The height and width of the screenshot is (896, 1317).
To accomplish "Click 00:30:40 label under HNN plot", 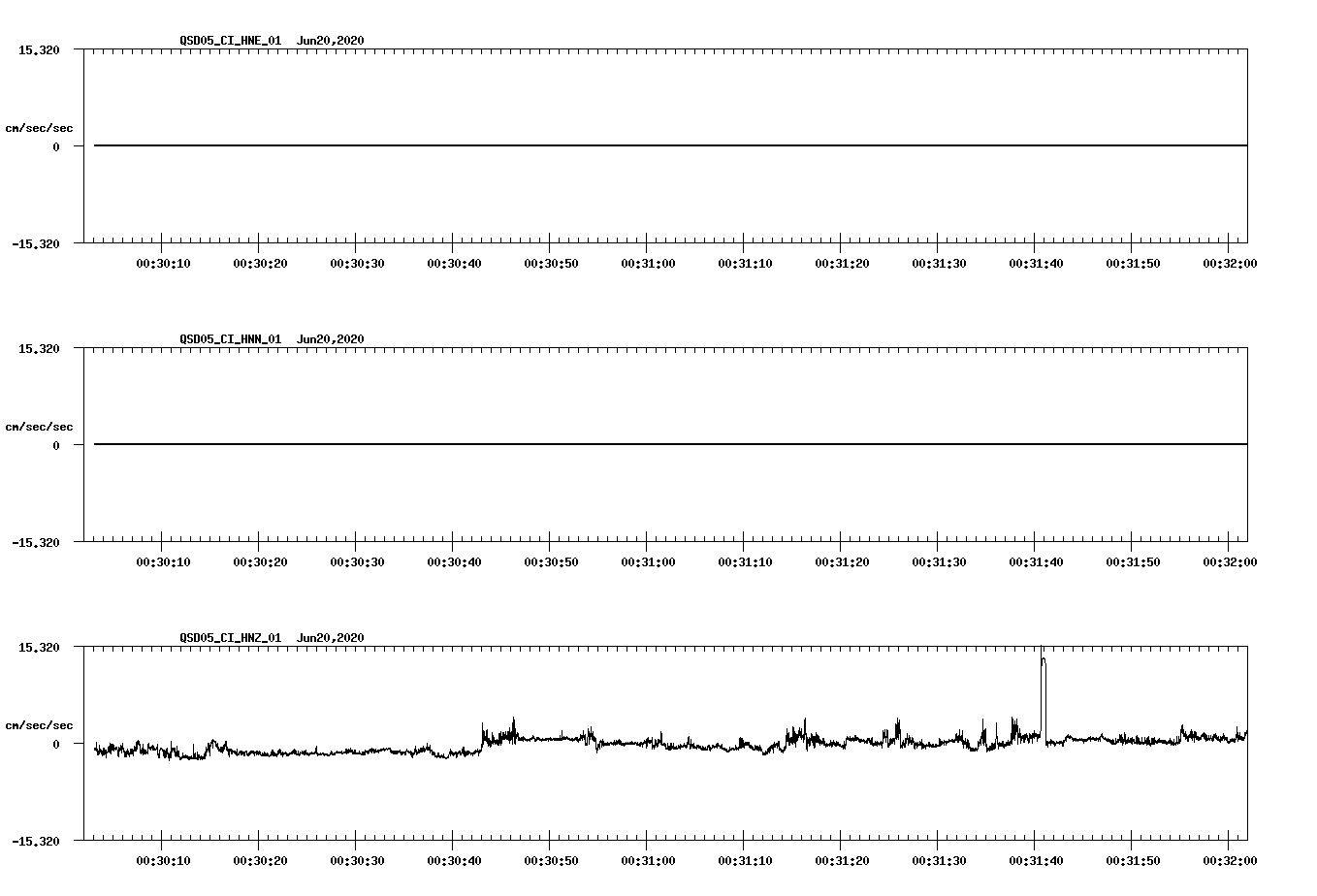I will (454, 562).
